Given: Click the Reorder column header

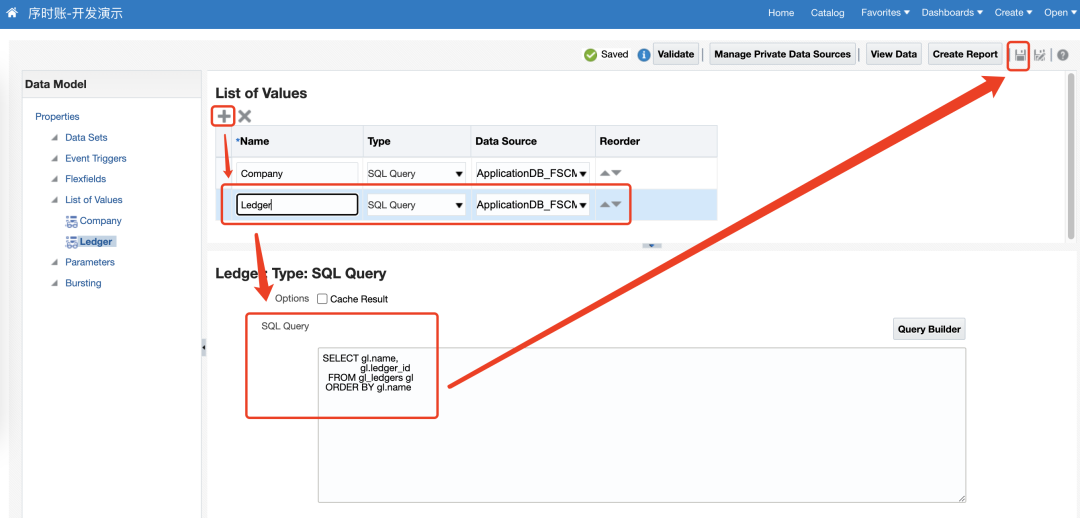Looking at the screenshot, I should click(656, 141).
